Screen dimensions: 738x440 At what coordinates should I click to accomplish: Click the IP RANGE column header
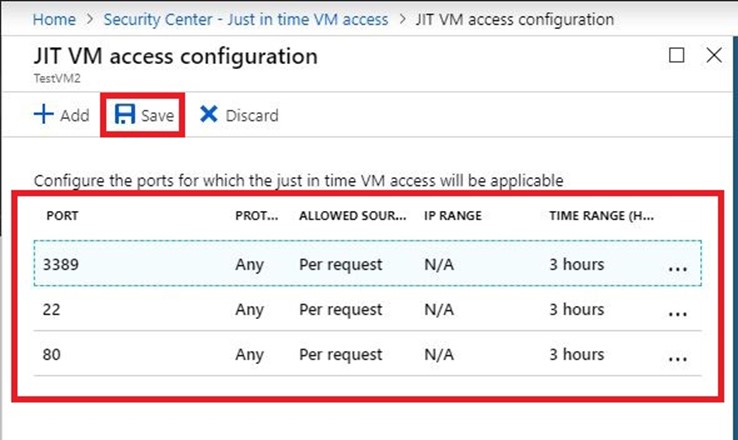(x=453, y=216)
